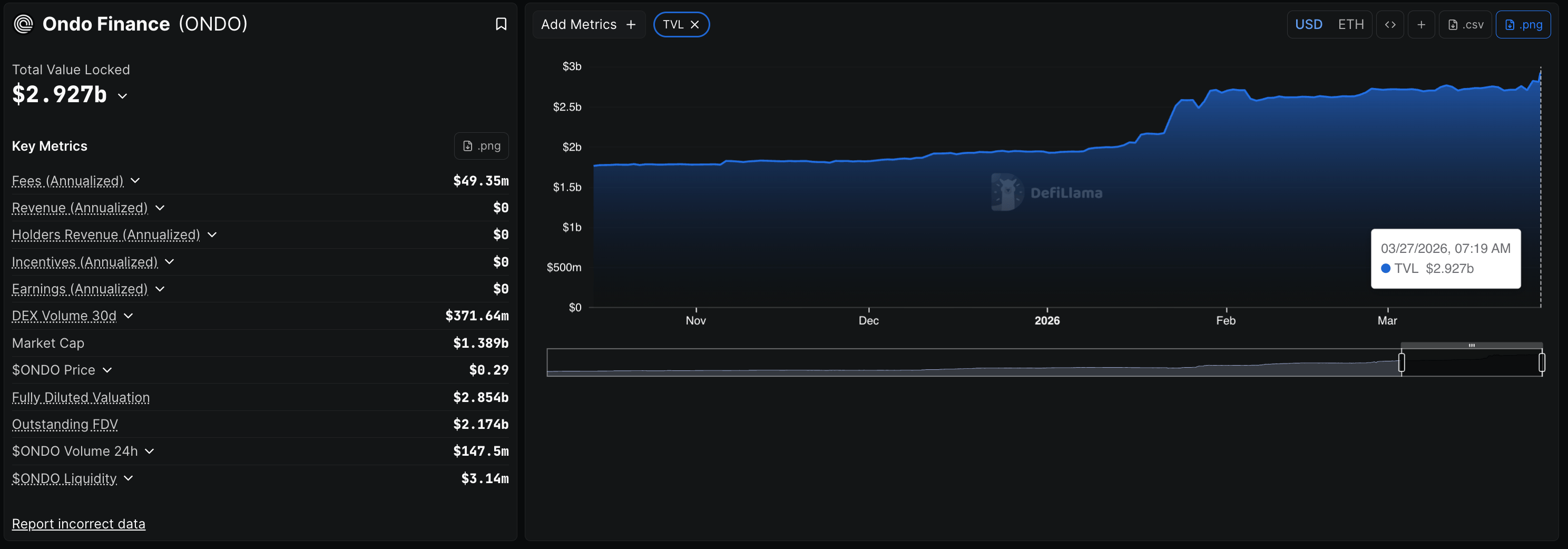This screenshot has width=1568, height=549.
Task: Export the chart as .png
Action: [x=1523, y=24]
